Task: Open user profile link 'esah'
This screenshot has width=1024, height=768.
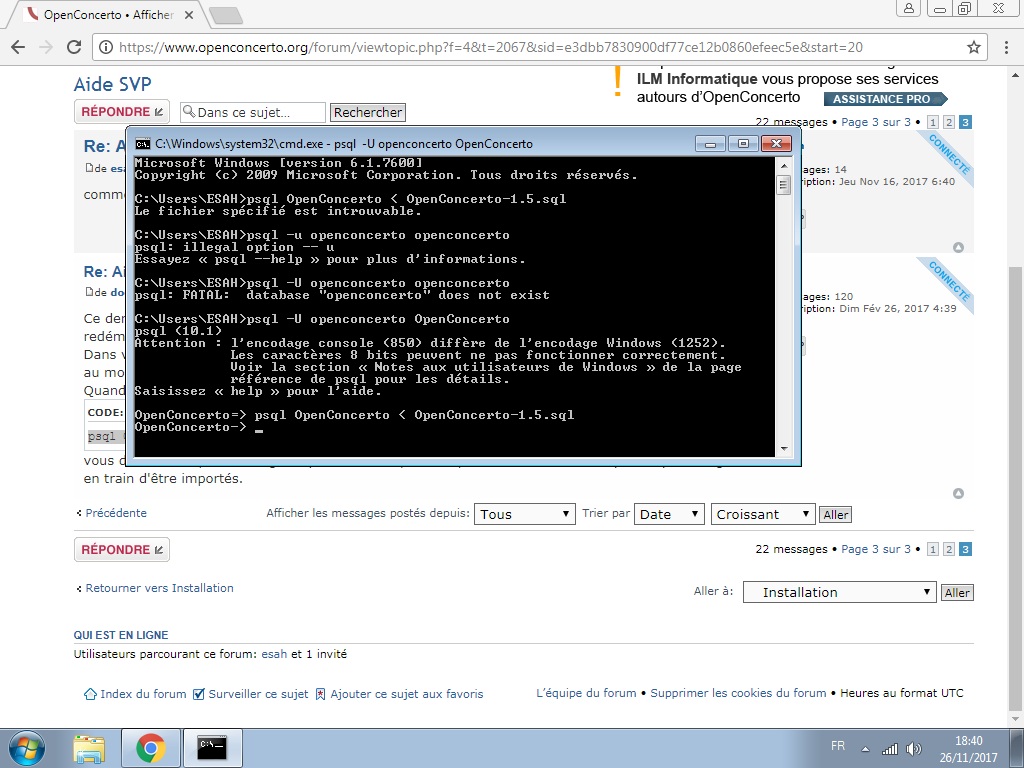Action: coord(274,654)
